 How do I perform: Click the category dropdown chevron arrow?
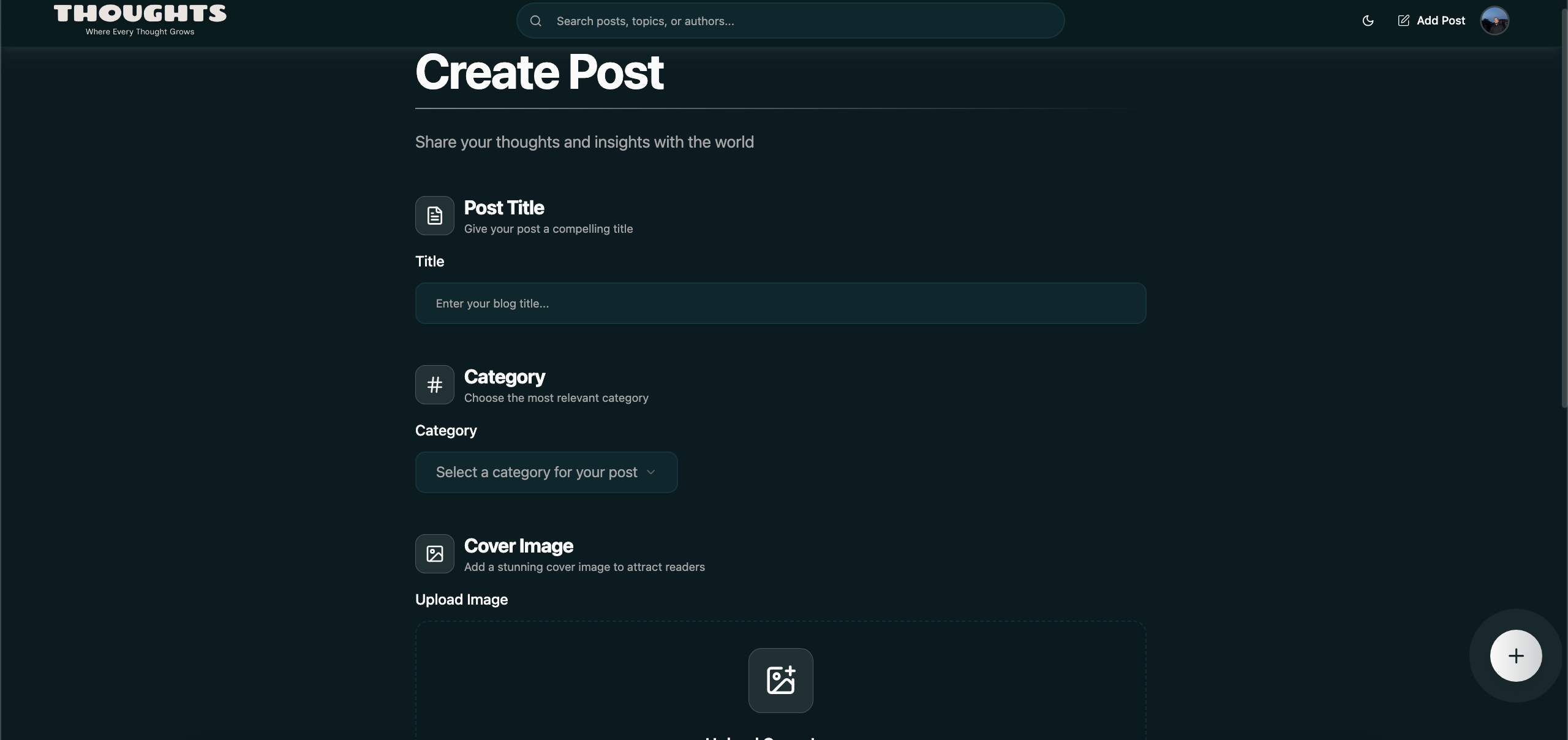(651, 472)
